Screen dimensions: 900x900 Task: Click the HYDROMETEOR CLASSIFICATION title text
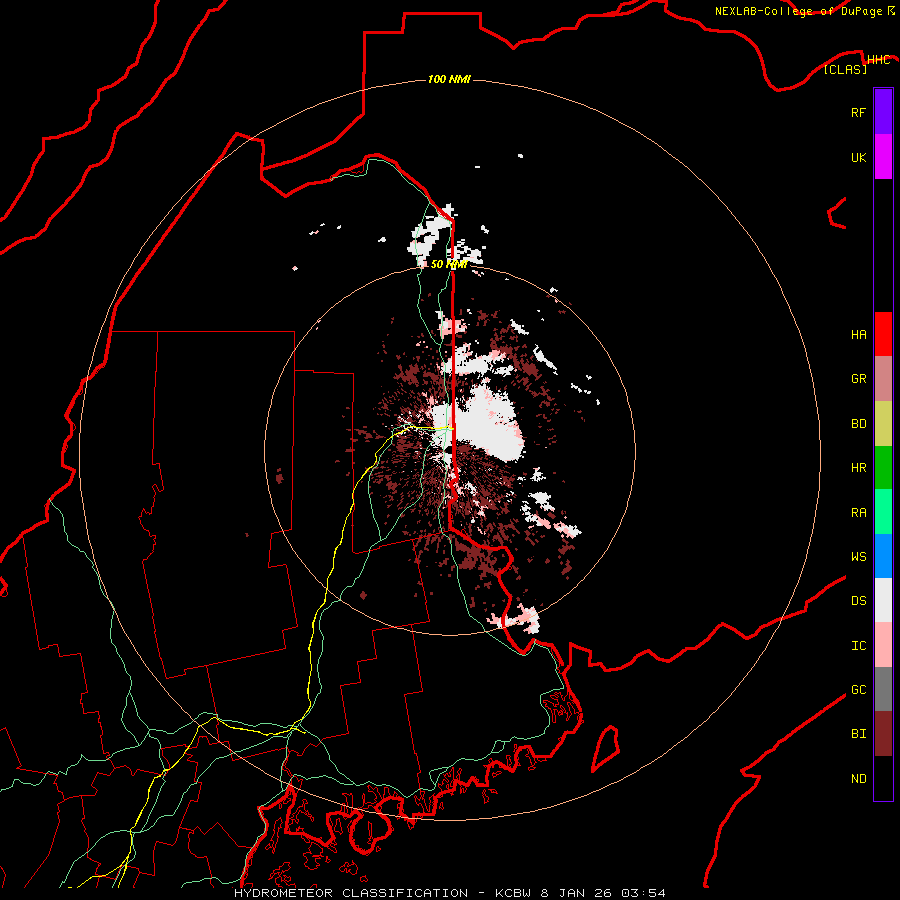(351, 893)
